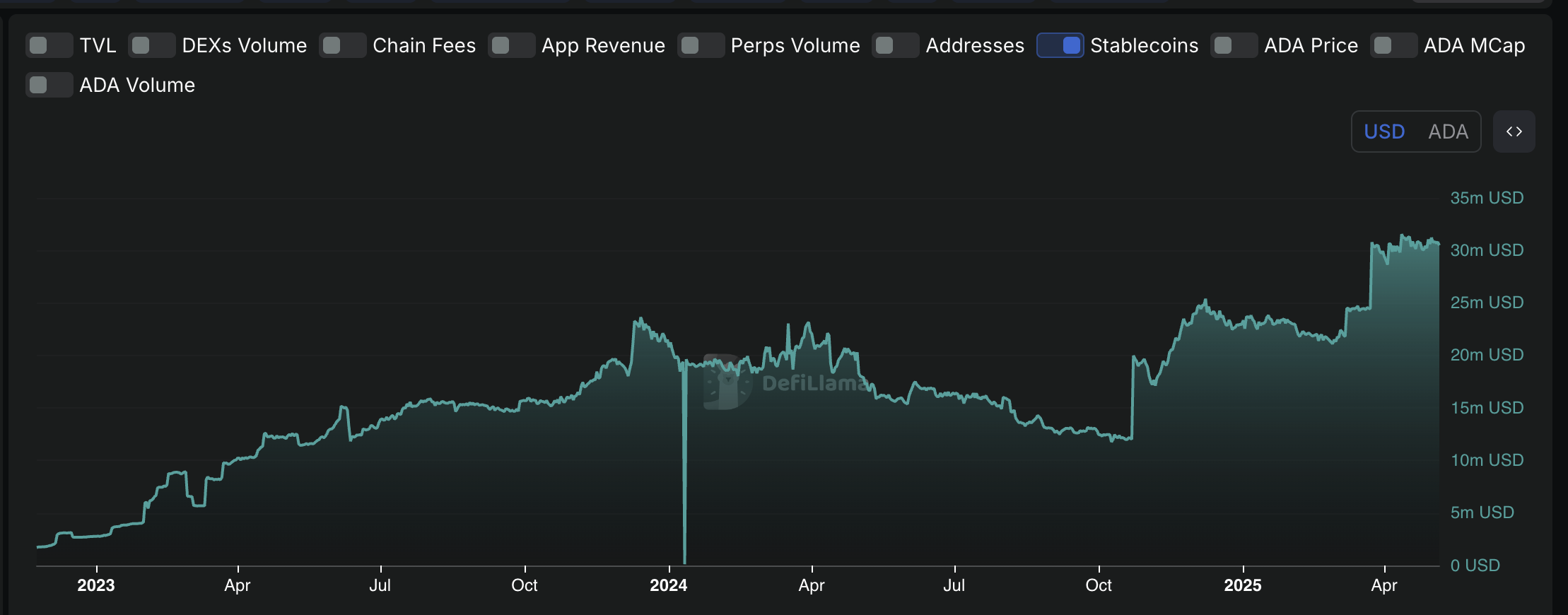Enable the App Revenue toggle
The image size is (1568, 615).
pos(512,45)
